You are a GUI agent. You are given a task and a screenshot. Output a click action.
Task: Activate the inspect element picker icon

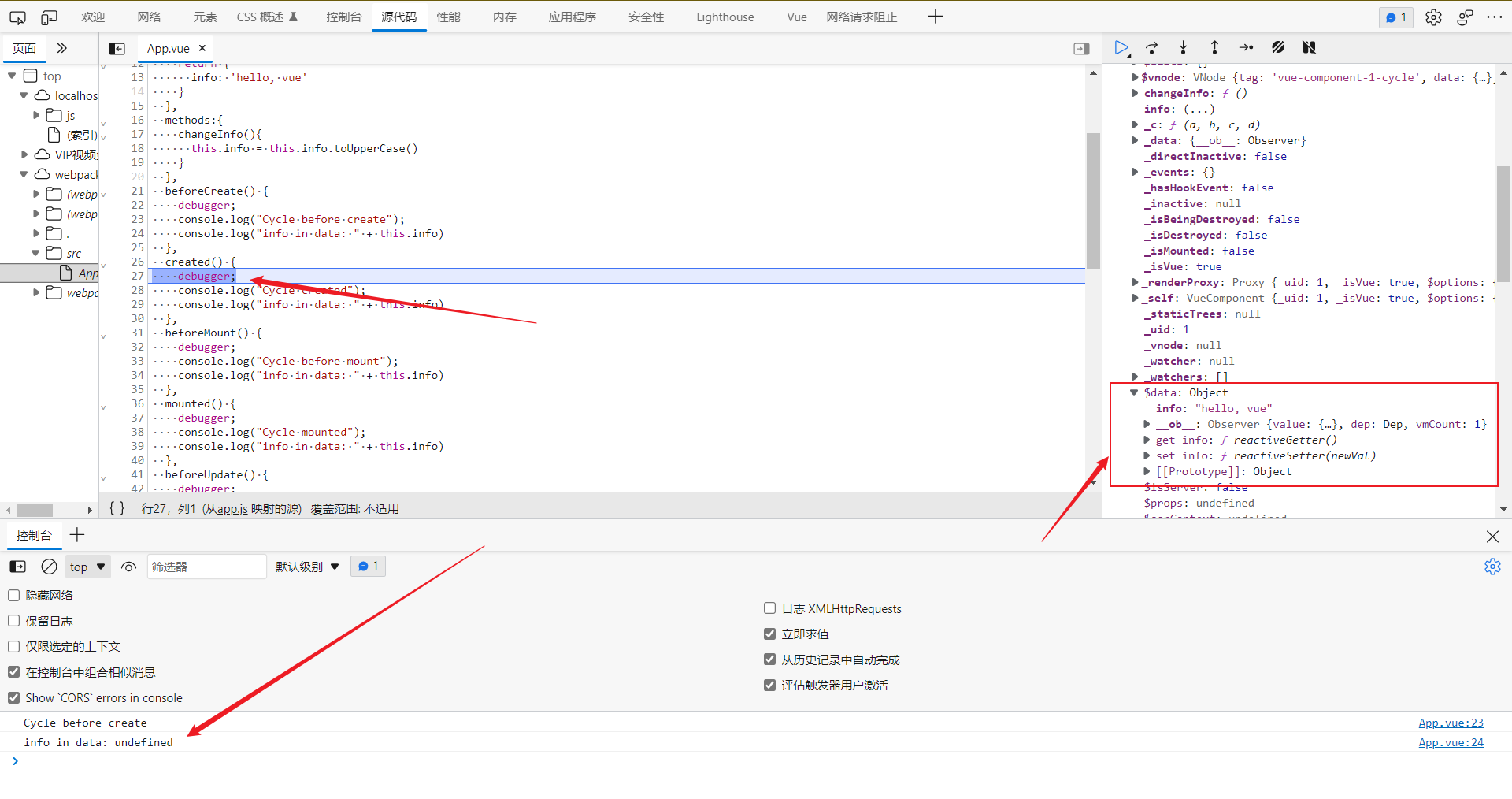click(x=17, y=17)
